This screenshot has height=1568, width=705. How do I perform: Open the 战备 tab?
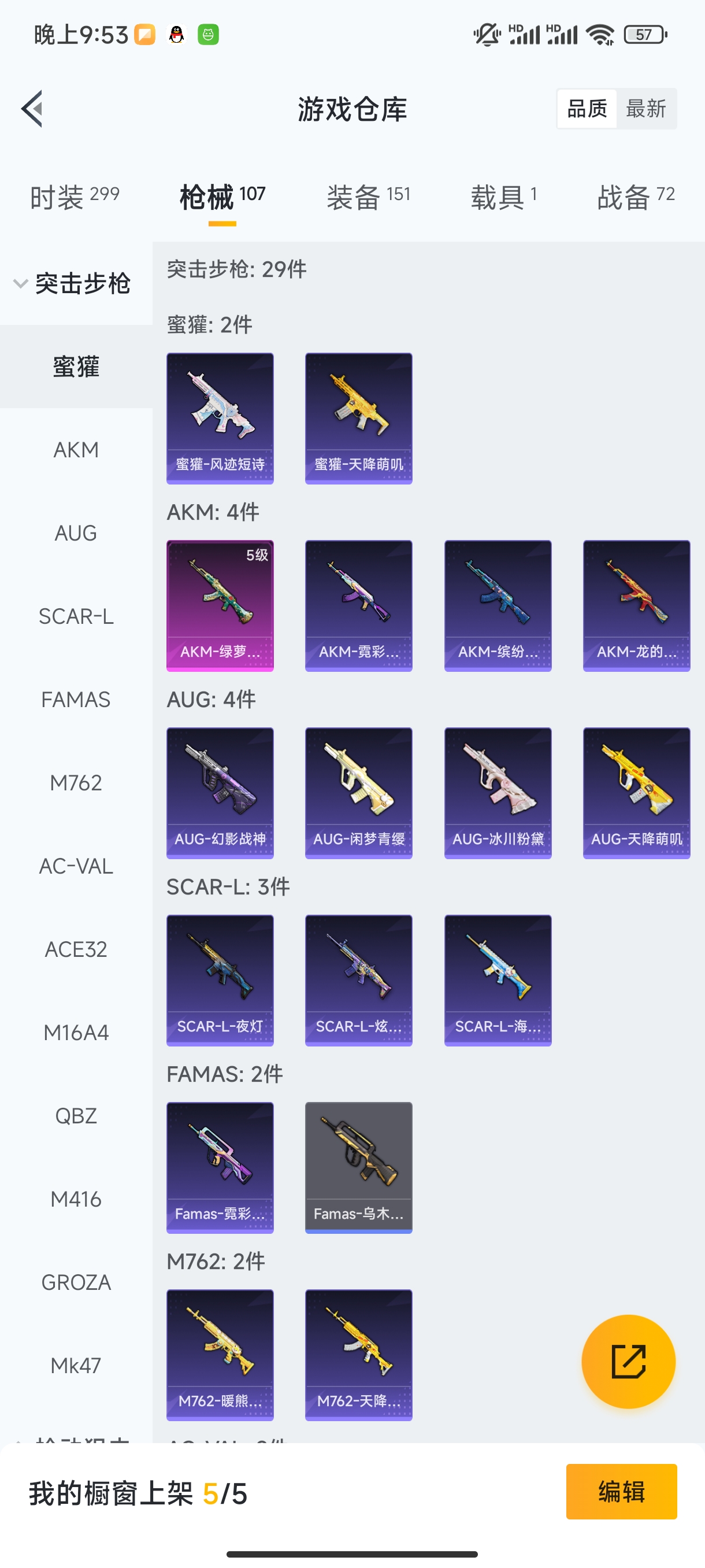click(636, 197)
